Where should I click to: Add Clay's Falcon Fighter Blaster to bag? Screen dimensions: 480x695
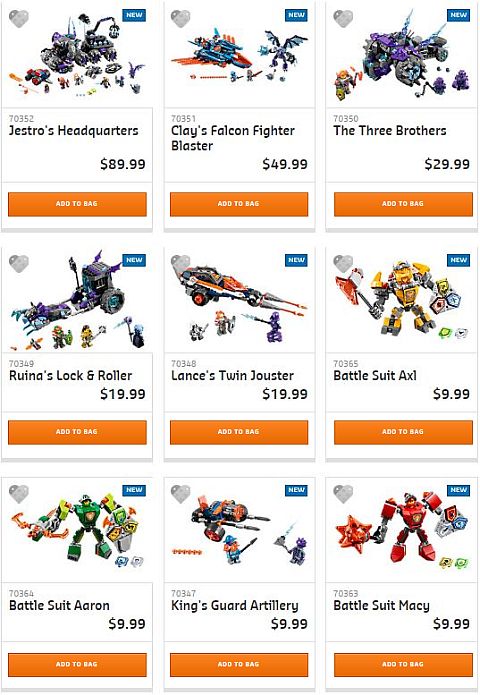239,204
